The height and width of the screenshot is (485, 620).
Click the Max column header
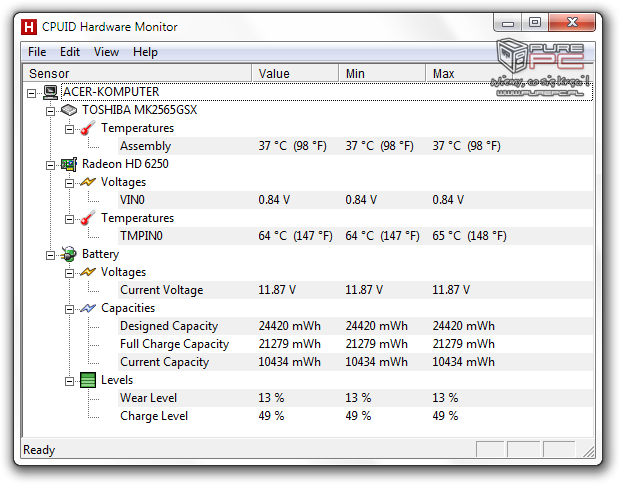coord(467,74)
